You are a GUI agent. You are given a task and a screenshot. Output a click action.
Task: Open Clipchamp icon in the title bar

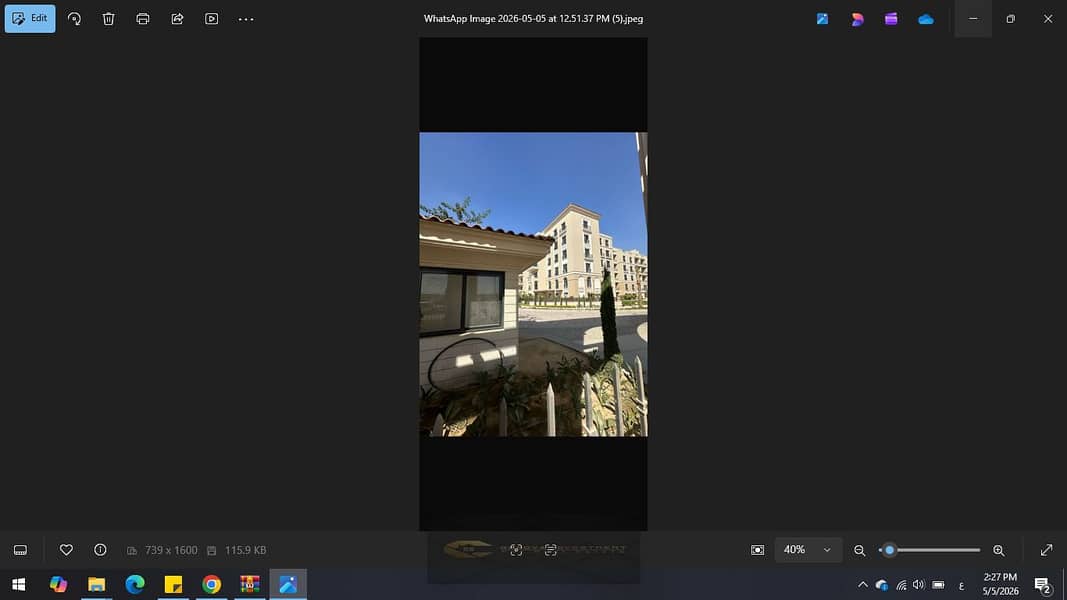pyautogui.click(x=891, y=19)
